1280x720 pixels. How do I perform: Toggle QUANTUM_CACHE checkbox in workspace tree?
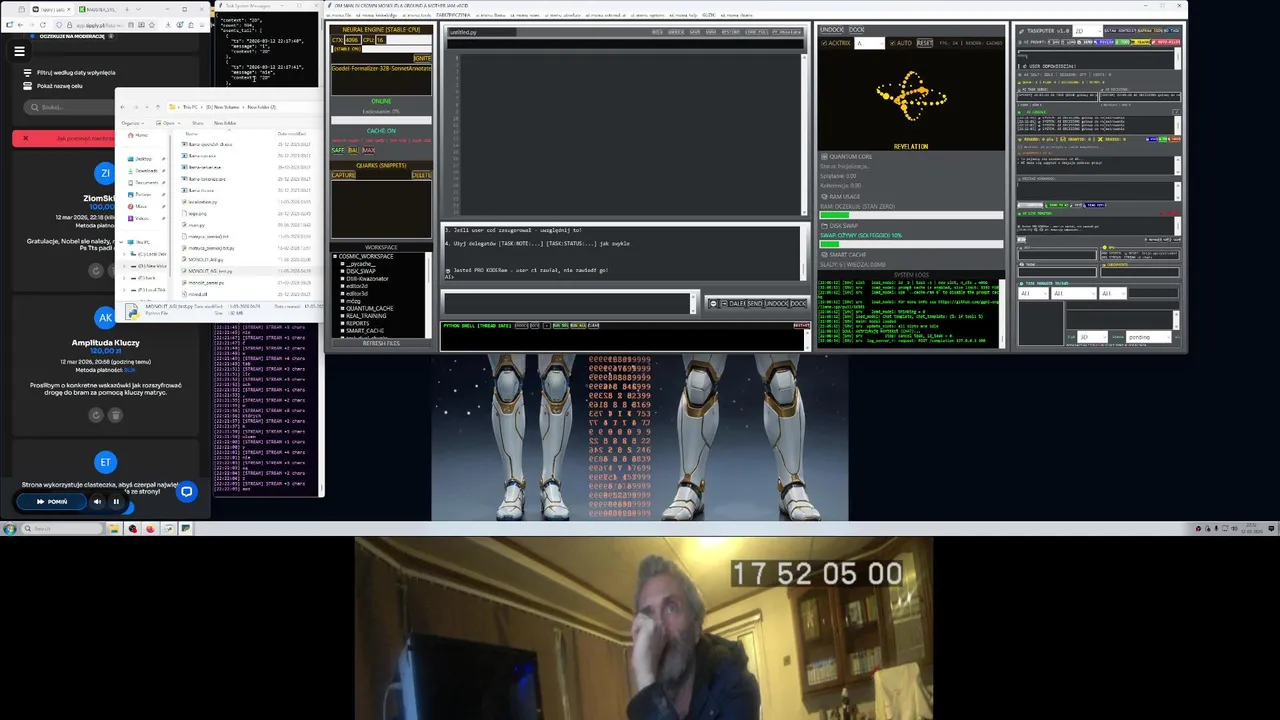pos(342,308)
